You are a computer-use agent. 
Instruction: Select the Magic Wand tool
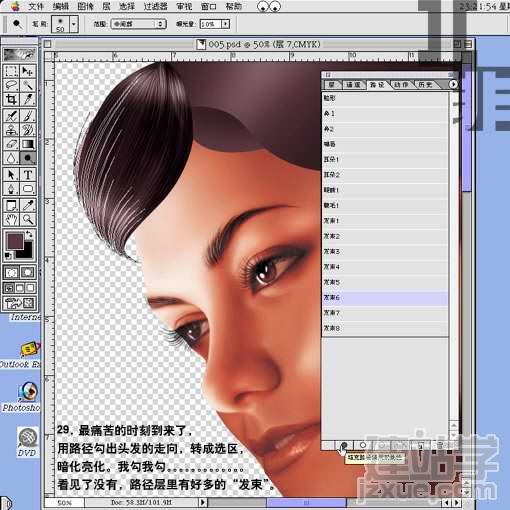pyautogui.click(x=28, y=85)
